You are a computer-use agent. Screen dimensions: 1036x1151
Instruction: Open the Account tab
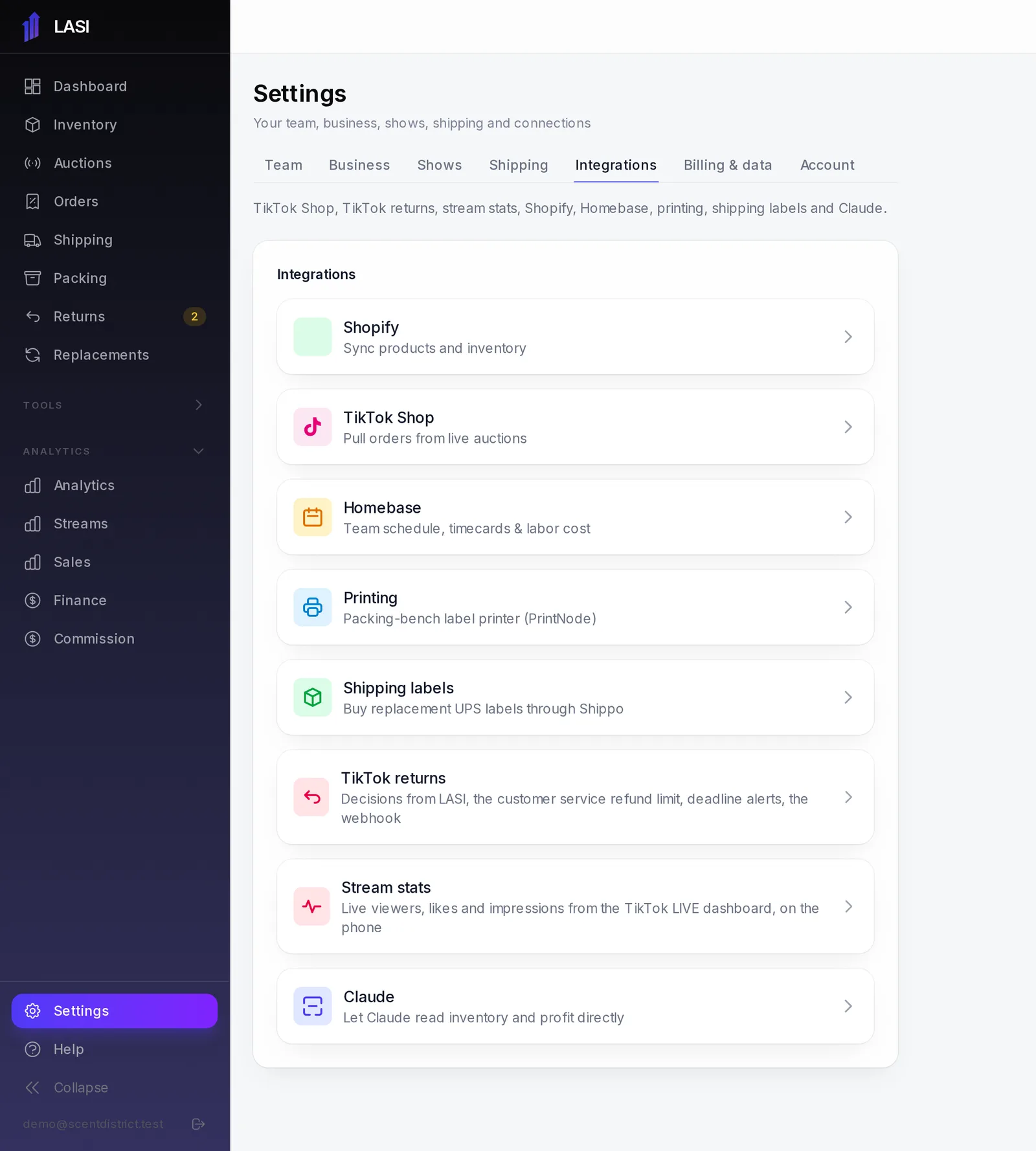click(x=827, y=165)
